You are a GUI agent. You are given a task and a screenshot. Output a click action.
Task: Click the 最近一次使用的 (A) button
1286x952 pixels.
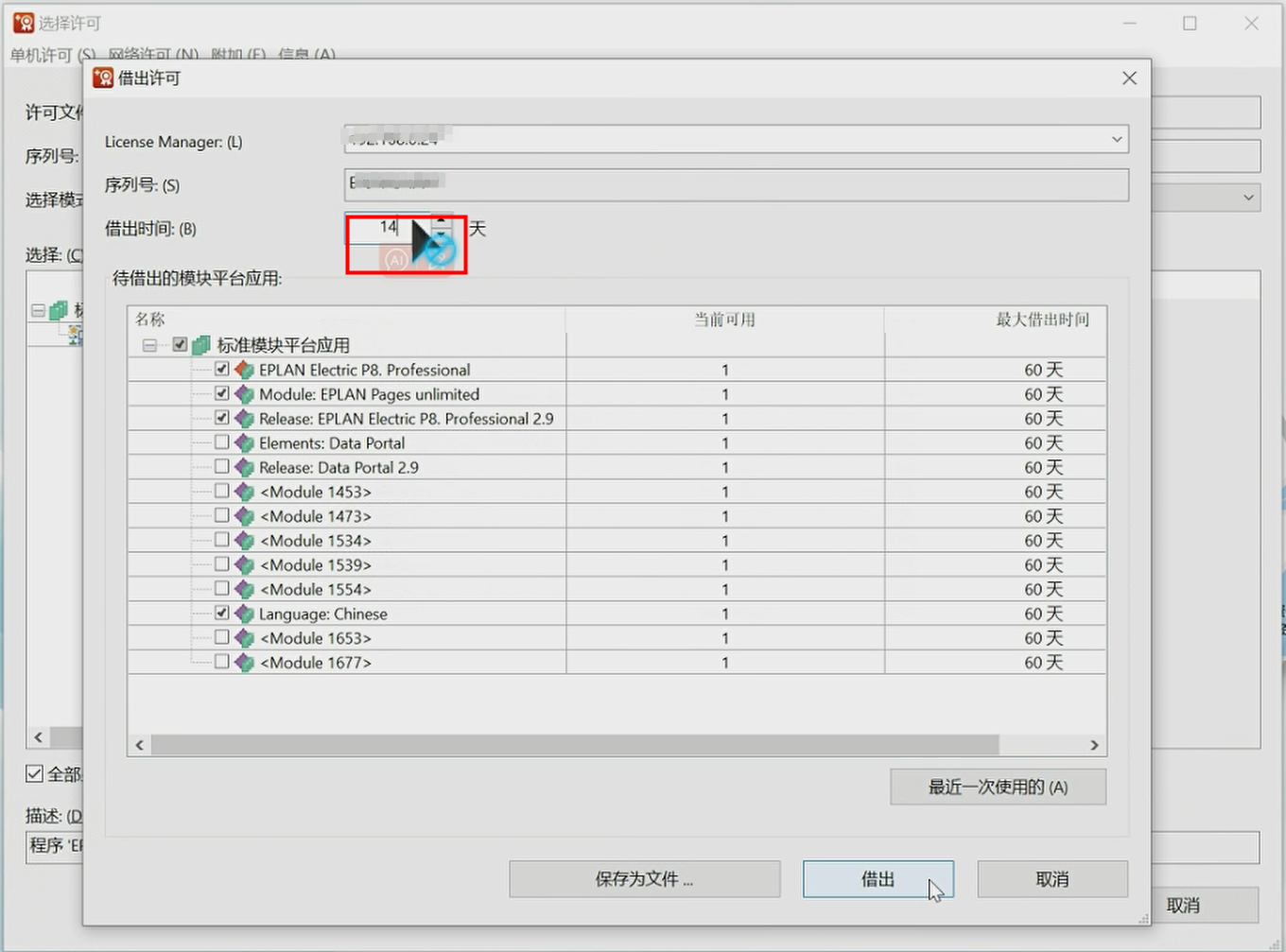[998, 787]
